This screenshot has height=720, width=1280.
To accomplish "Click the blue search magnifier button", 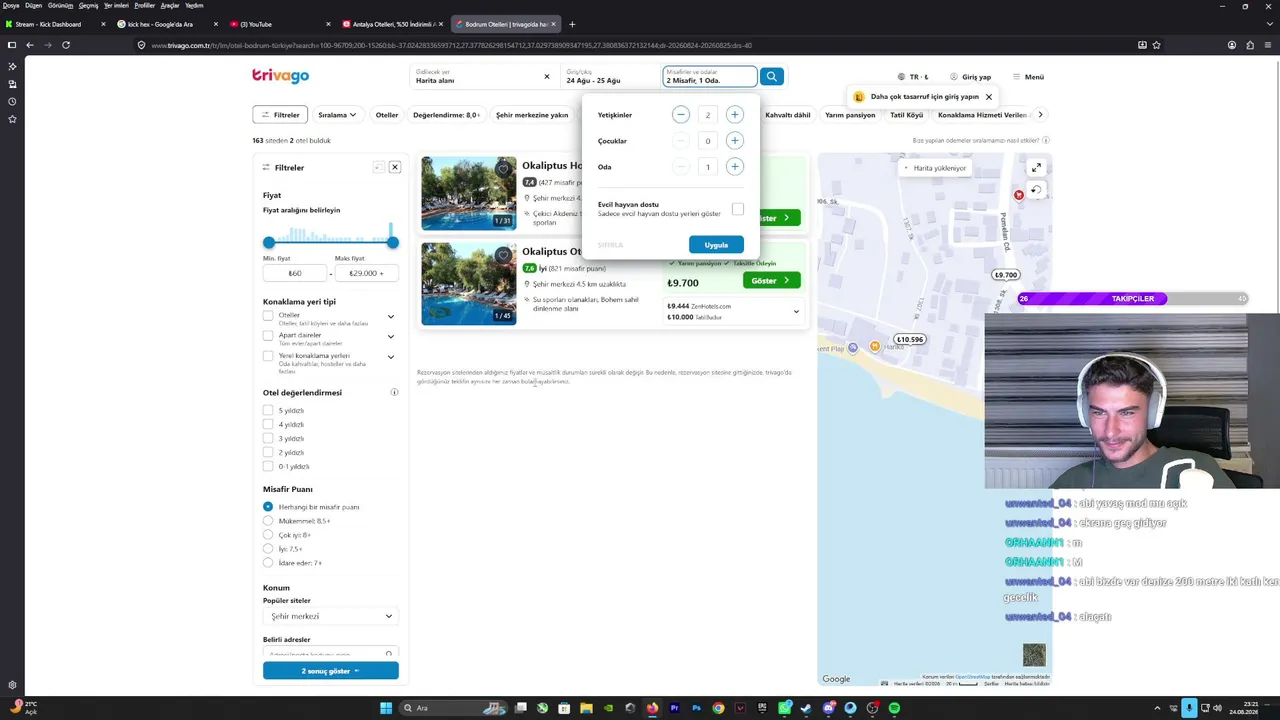I will pos(771,77).
